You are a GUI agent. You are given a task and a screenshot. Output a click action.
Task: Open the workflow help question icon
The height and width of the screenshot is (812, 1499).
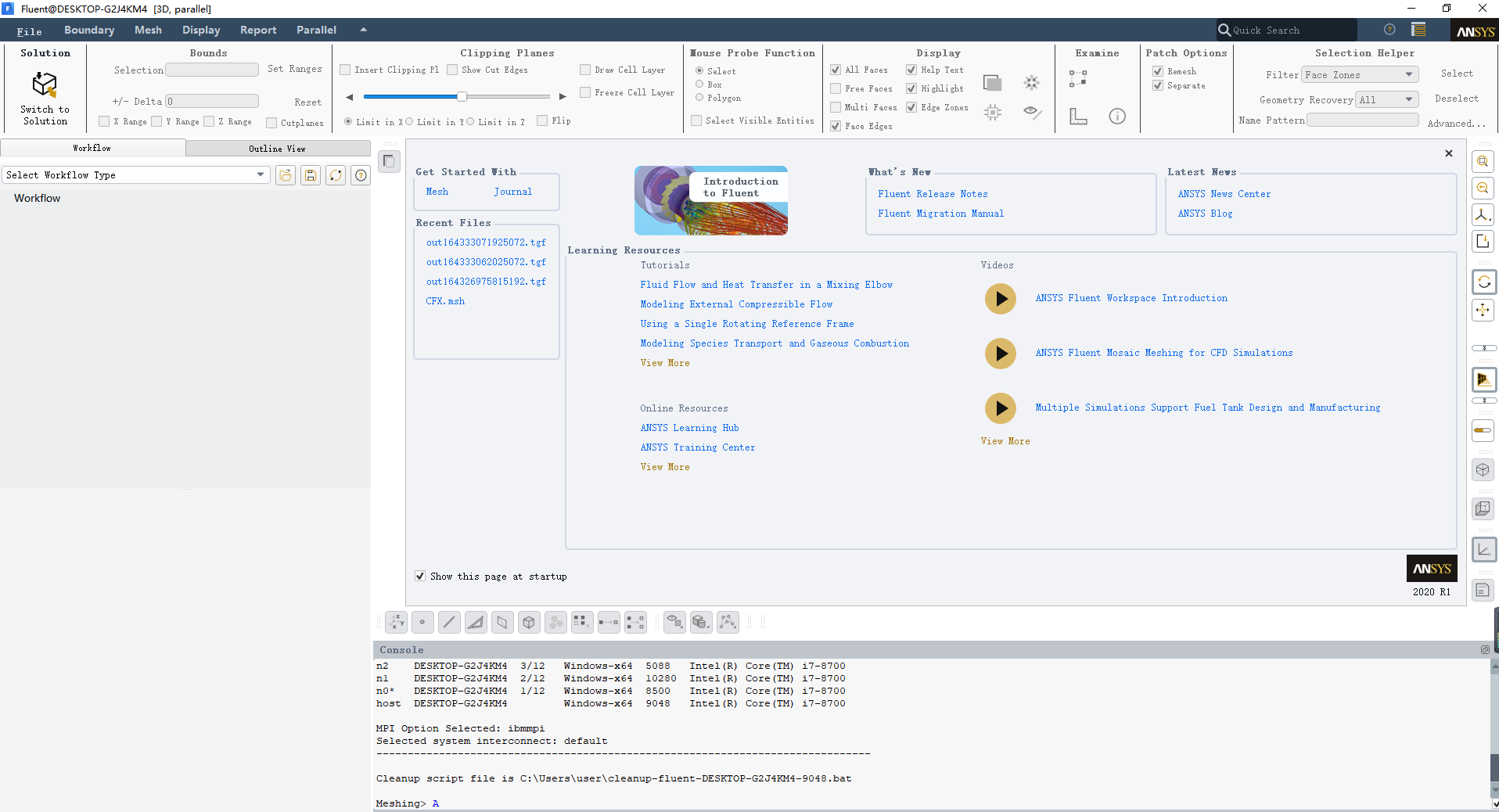[x=361, y=175]
